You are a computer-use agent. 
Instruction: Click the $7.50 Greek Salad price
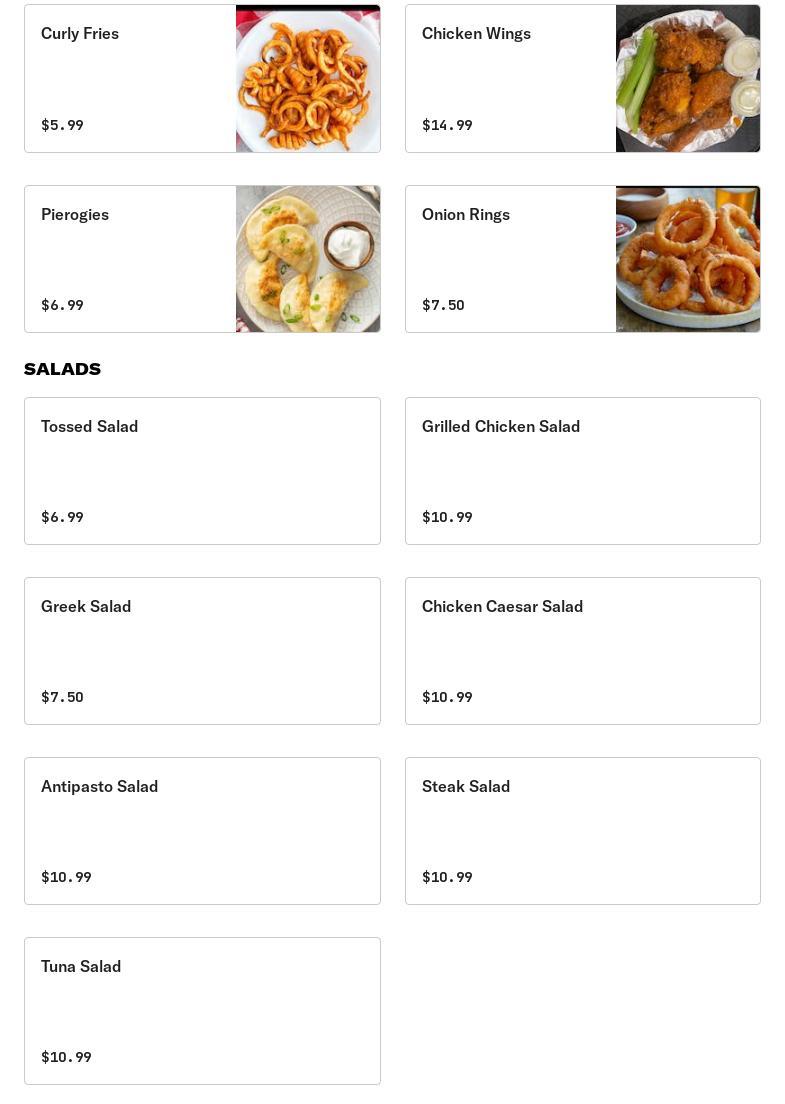point(62,697)
